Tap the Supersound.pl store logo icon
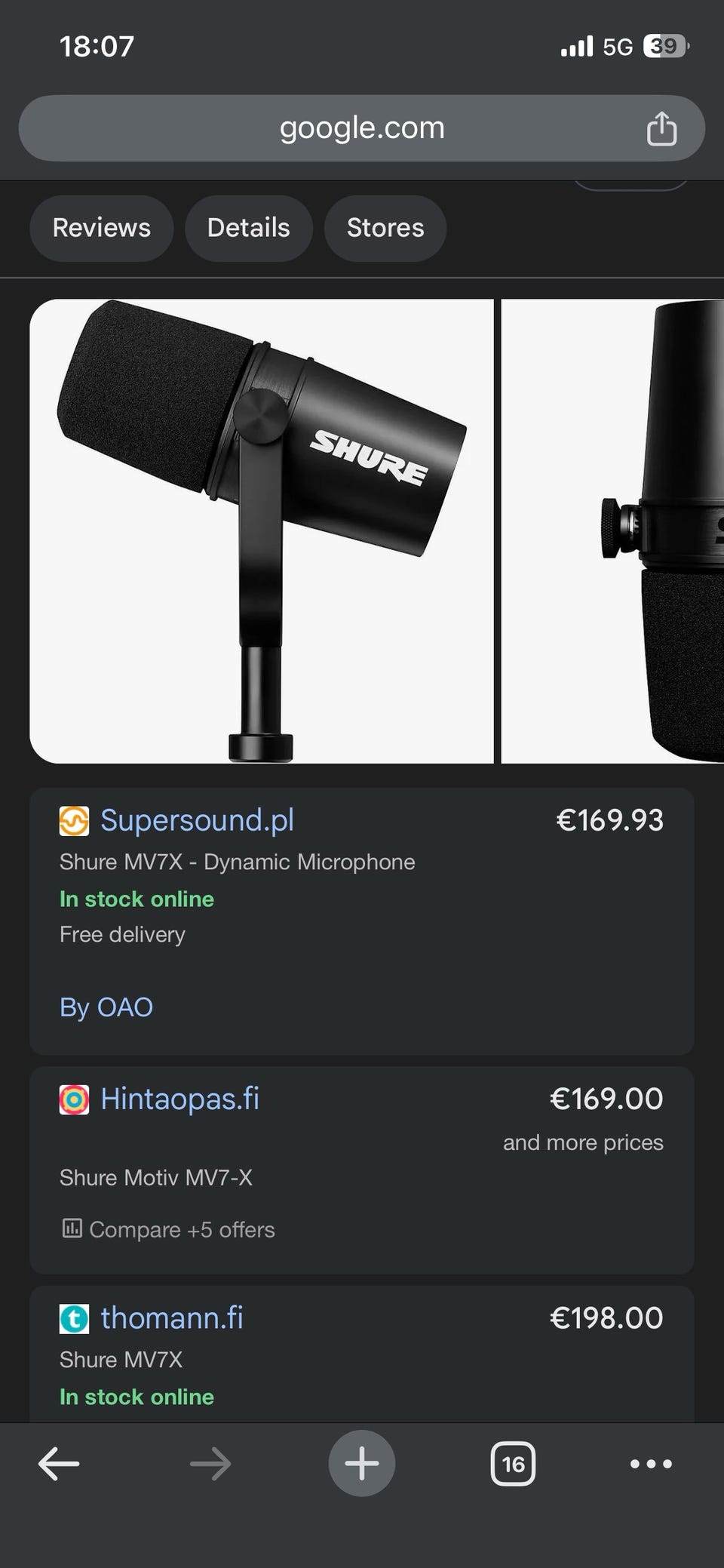Screen dimensions: 724x1568 [74, 821]
